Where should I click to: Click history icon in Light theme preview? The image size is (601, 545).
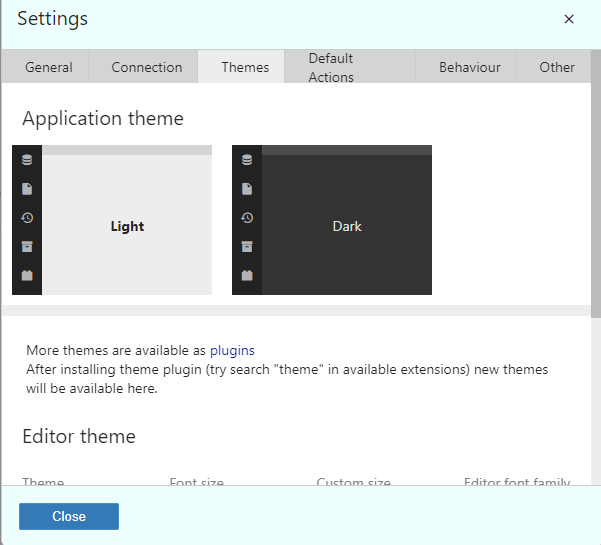[x=27, y=218]
